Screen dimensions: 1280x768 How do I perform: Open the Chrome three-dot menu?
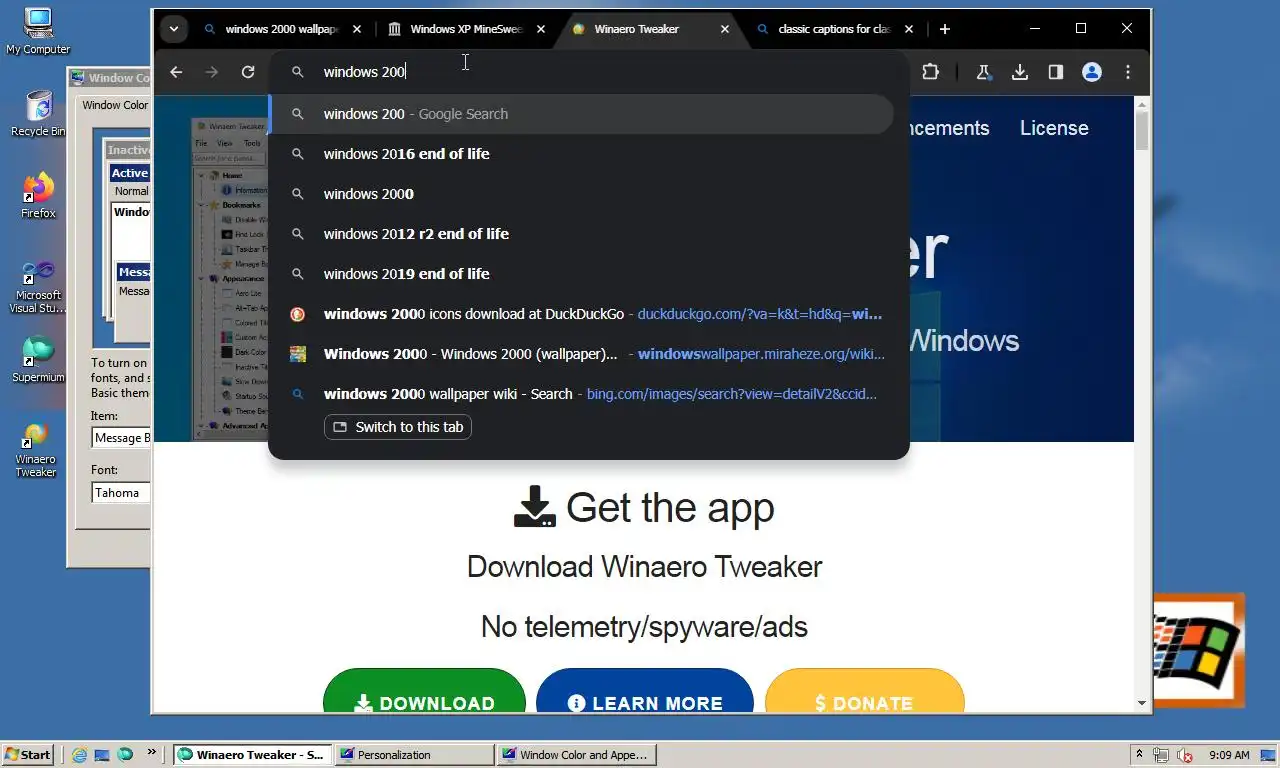(1127, 72)
